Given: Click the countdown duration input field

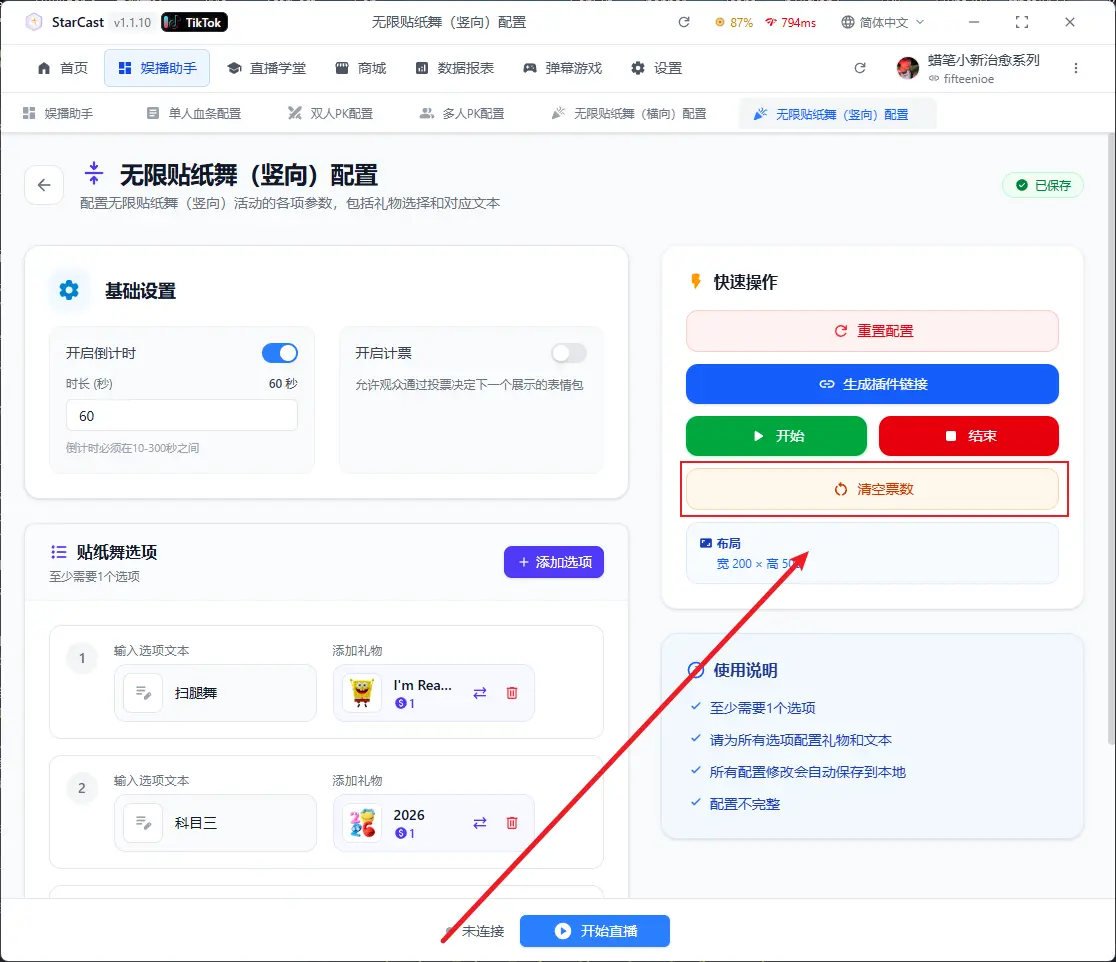Looking at the screenshot, I should point(181,416).
